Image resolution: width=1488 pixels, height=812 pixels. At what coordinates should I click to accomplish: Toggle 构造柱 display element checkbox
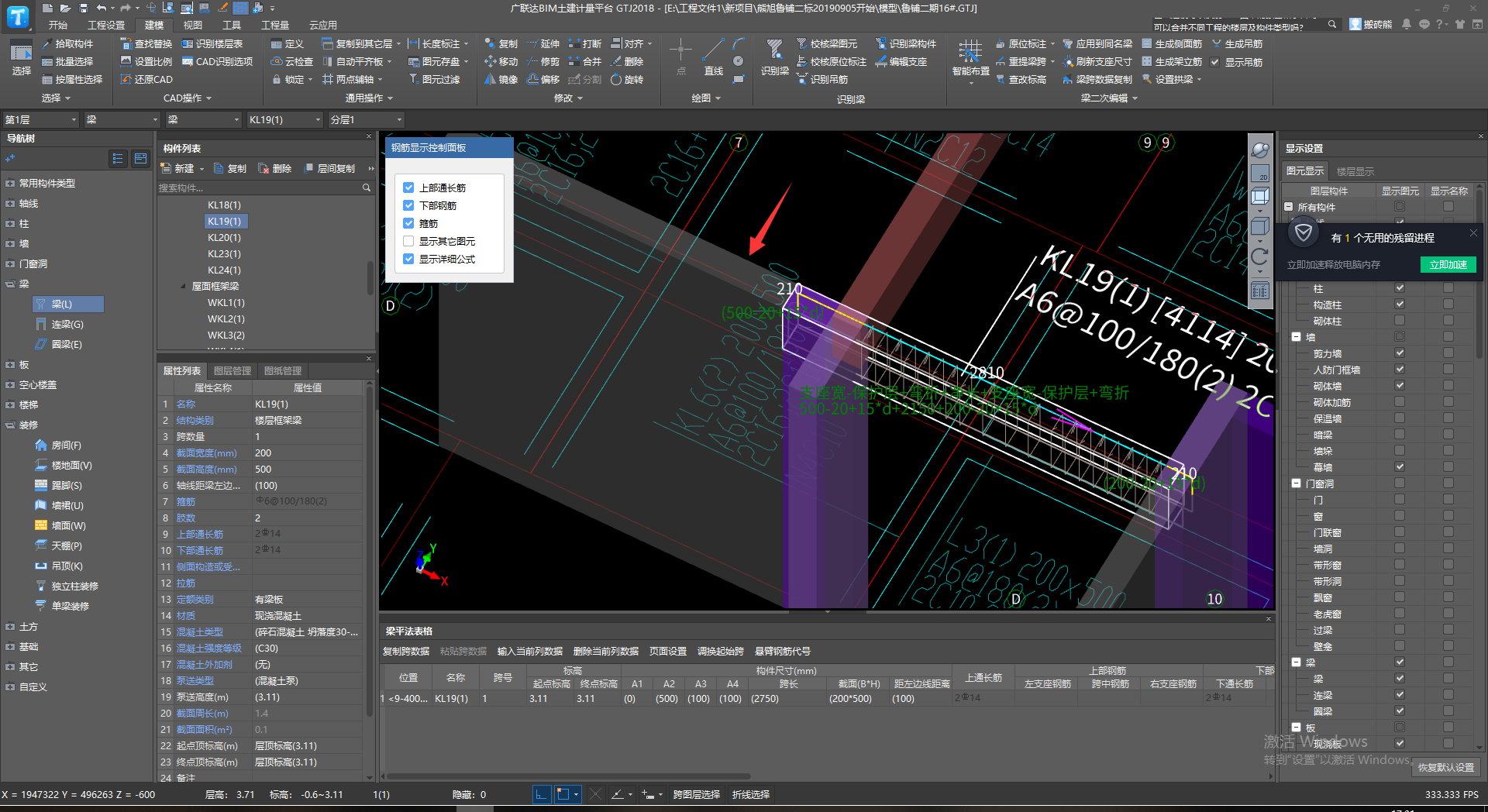coord(1400,304)
